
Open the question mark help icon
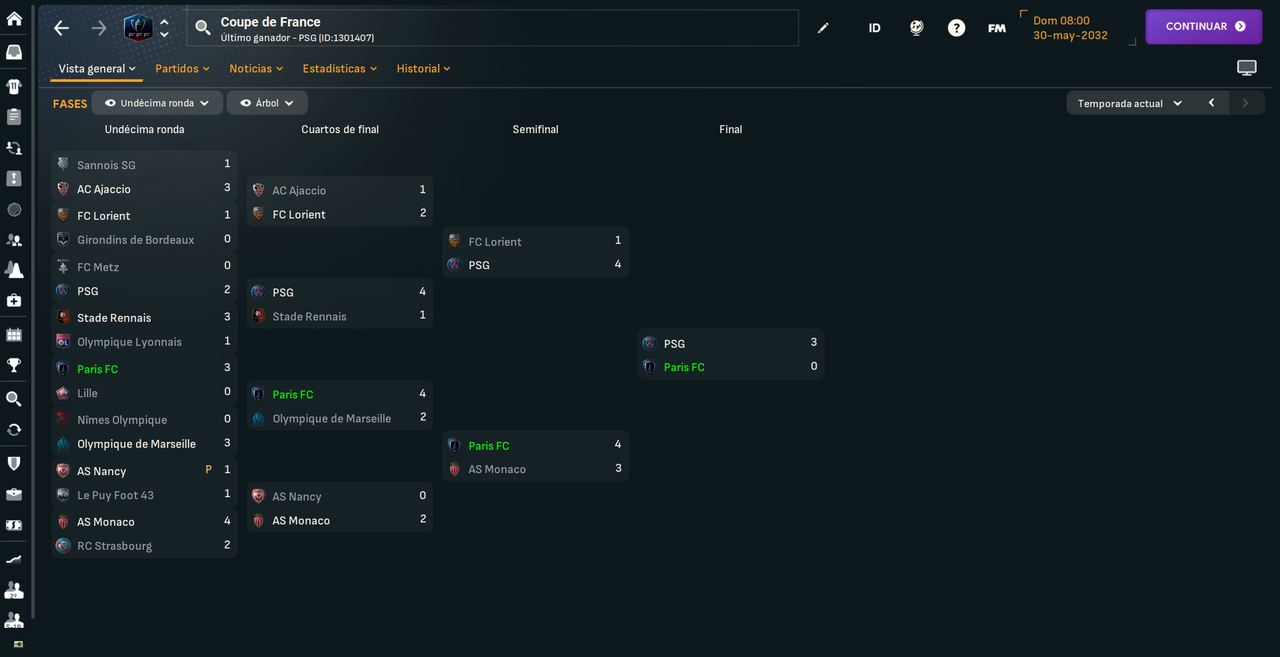pos(957,28)
